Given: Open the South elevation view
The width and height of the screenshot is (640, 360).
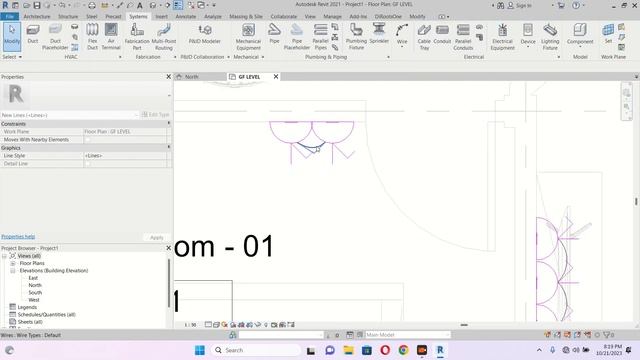Looking at the screenshot, I should click(x=35, y=293).
